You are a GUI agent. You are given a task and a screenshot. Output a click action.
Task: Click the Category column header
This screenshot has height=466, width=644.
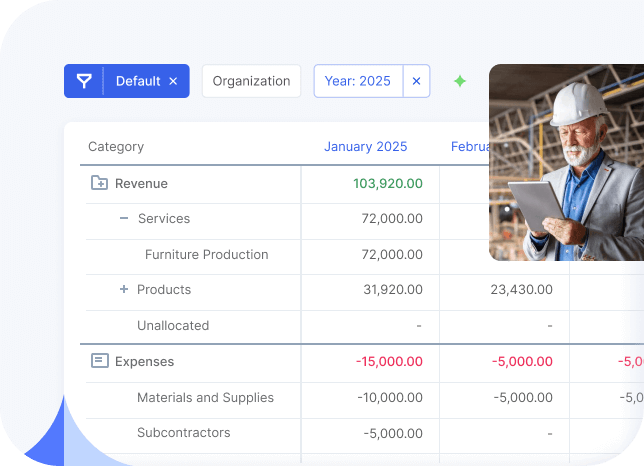click(116, 146)
